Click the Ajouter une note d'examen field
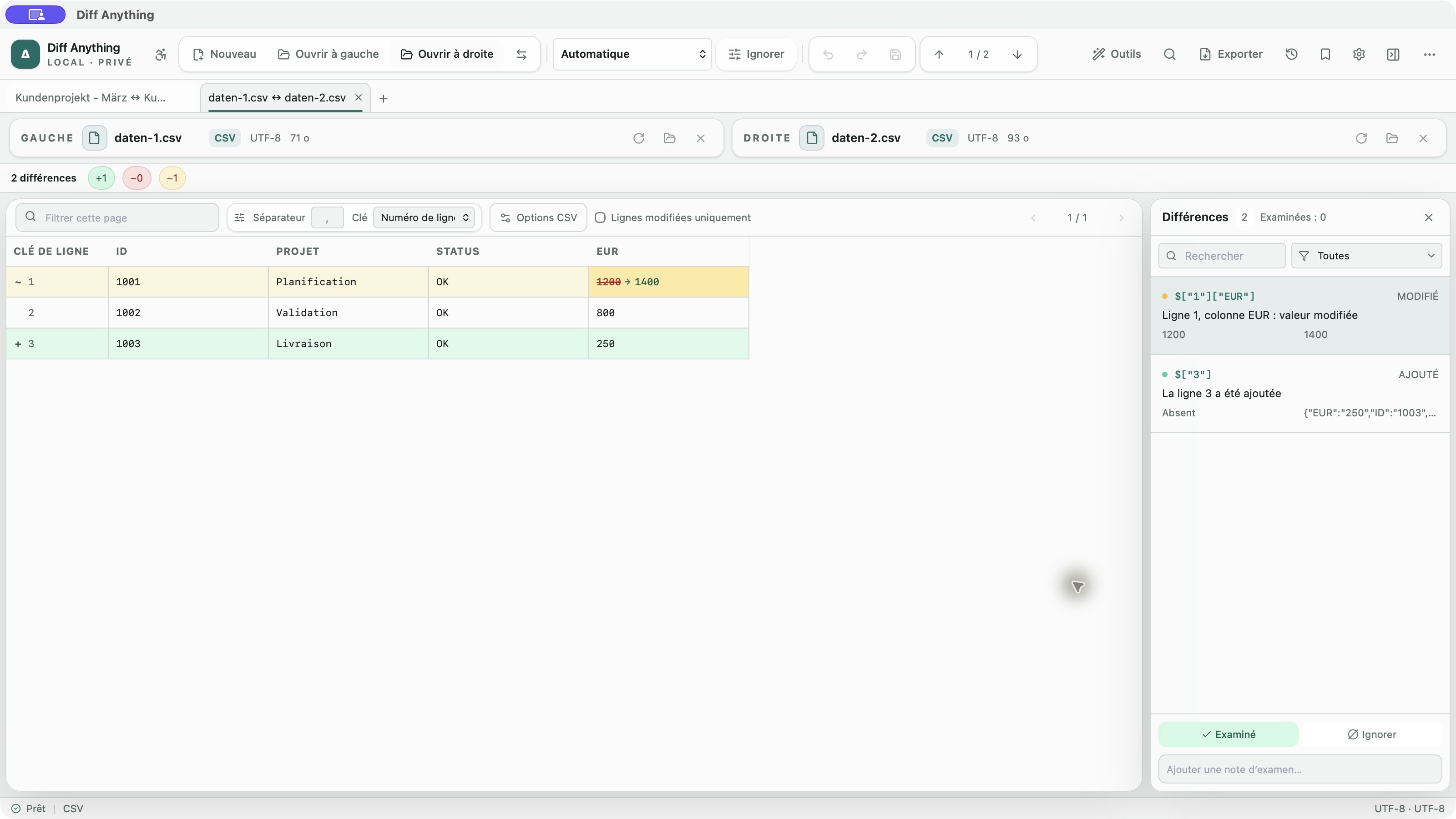The height and width of the screenshot is (819, 1456). [x=1300, y=769]
